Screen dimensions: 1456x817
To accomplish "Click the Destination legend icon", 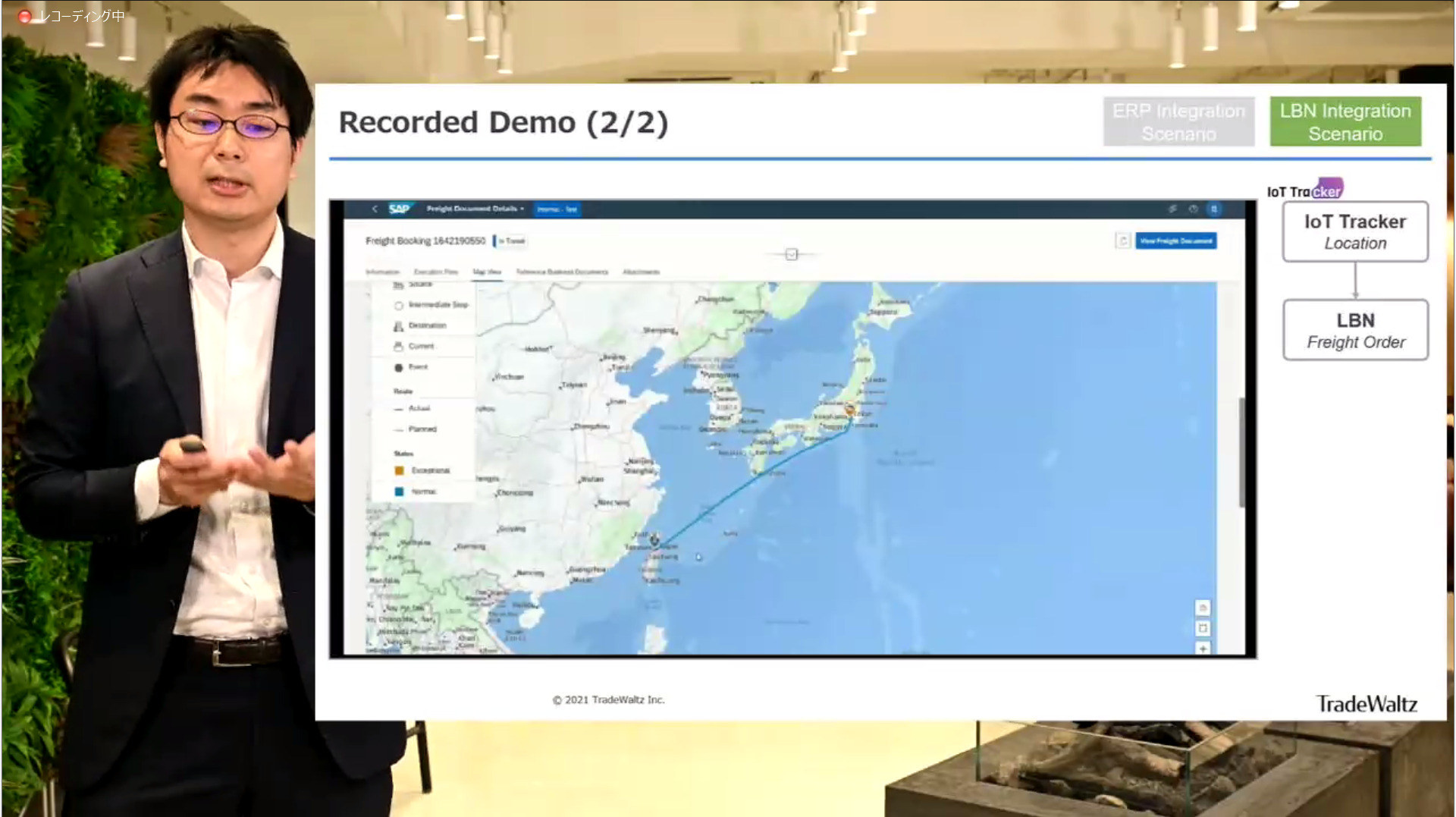I will click(398, 325).
